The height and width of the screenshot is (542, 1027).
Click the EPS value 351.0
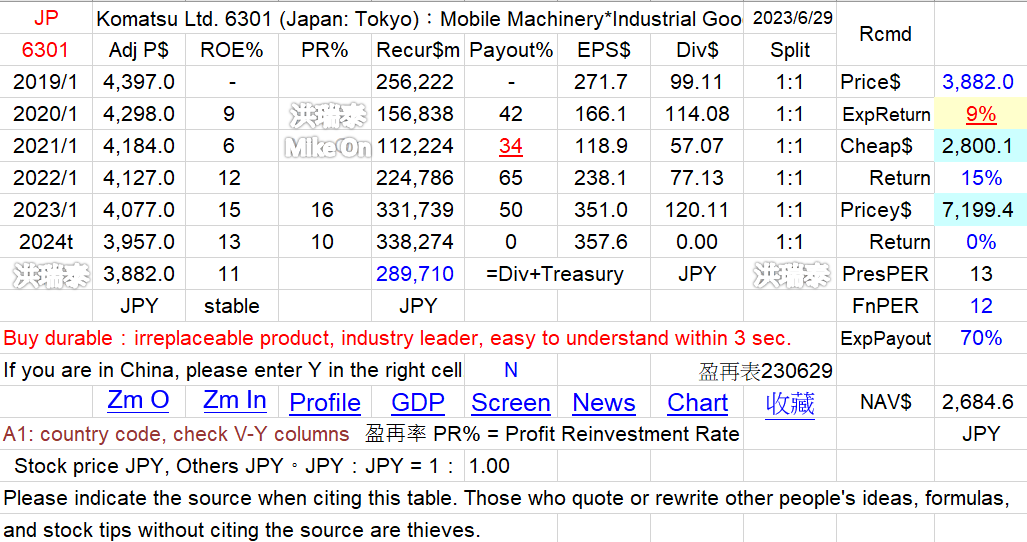pos(601,210)
